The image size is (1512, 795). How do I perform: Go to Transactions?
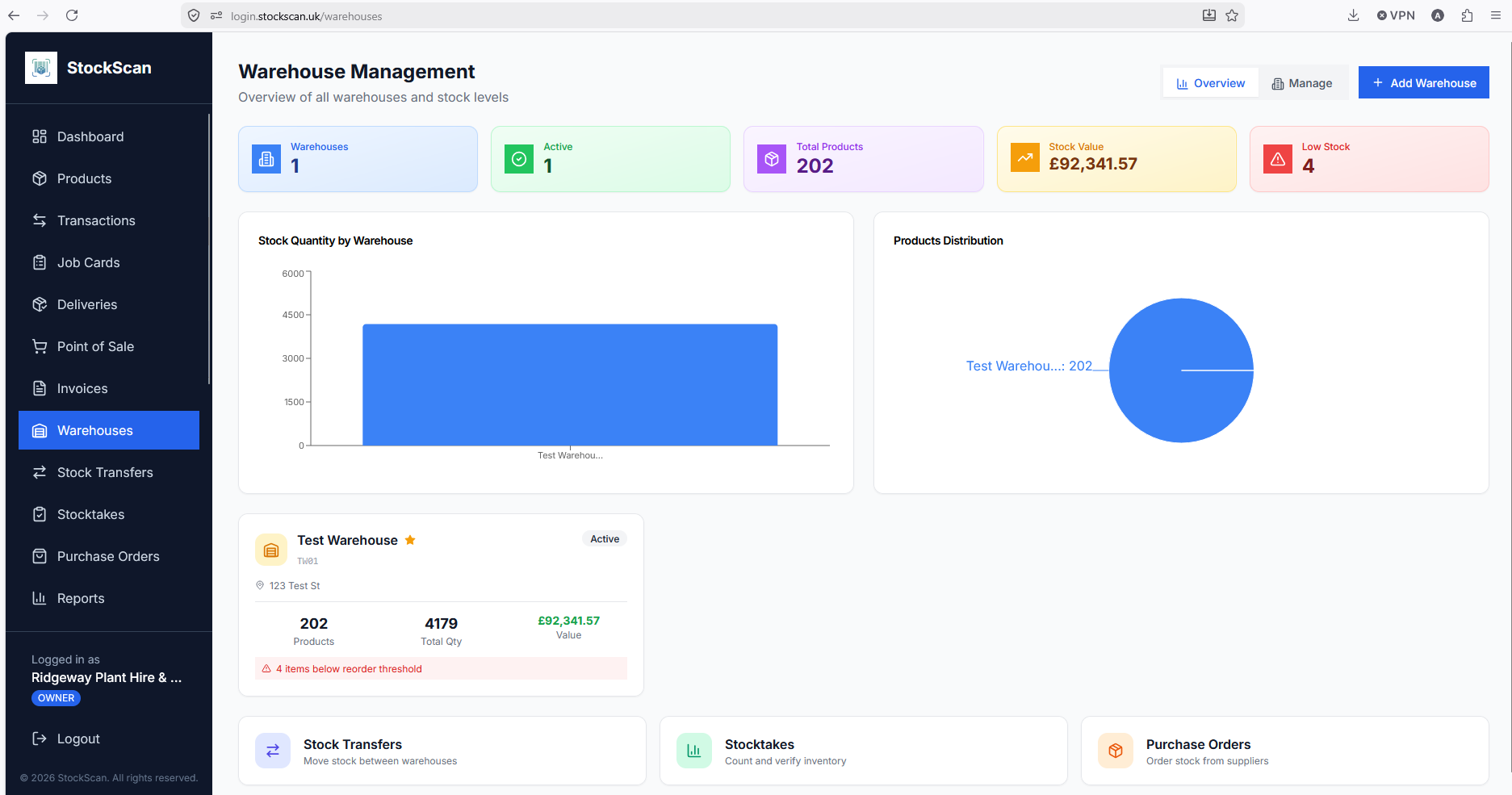[109, 220]
